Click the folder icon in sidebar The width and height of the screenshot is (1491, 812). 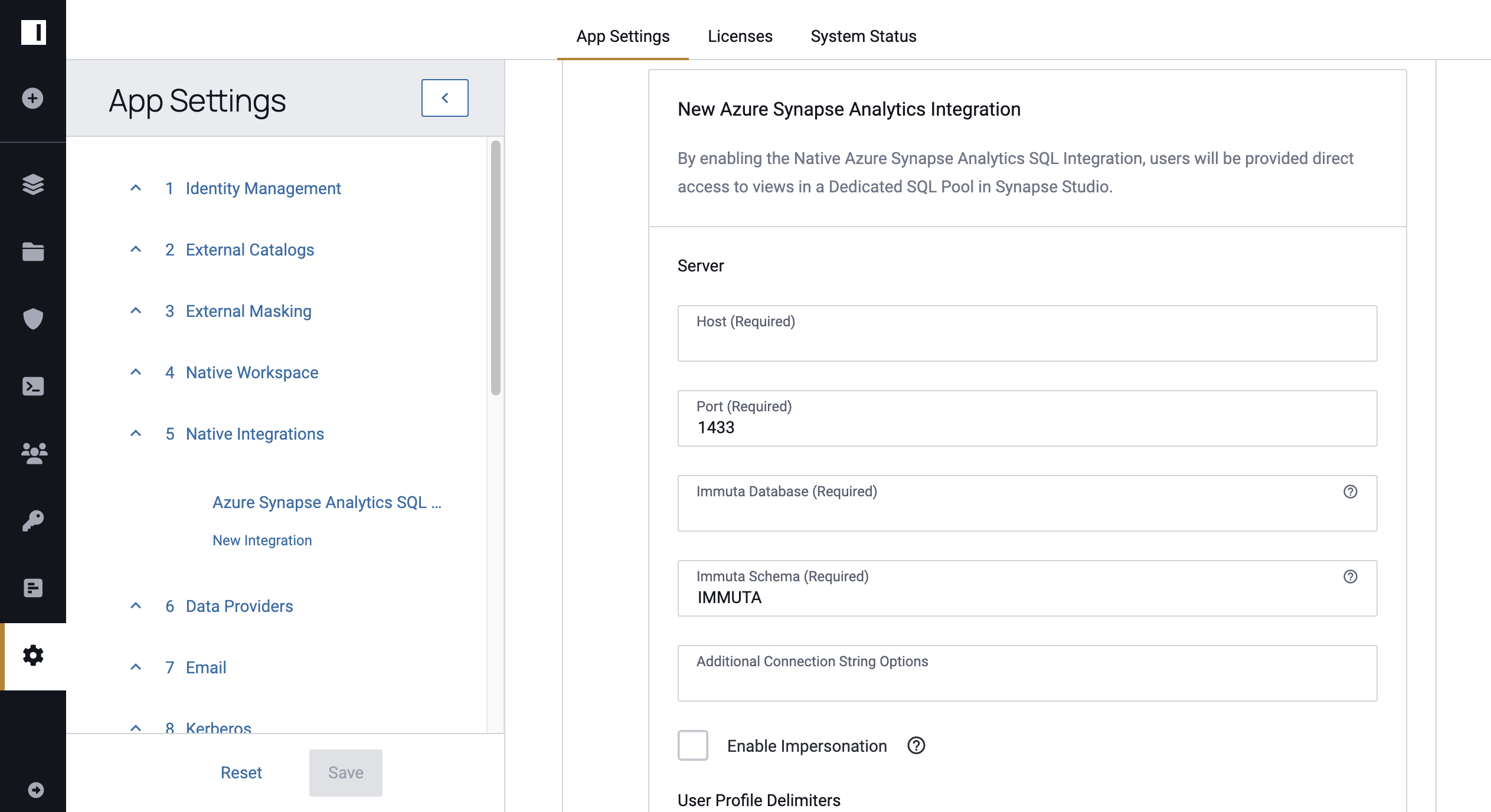pyautogui.click(x=33, y=252)
